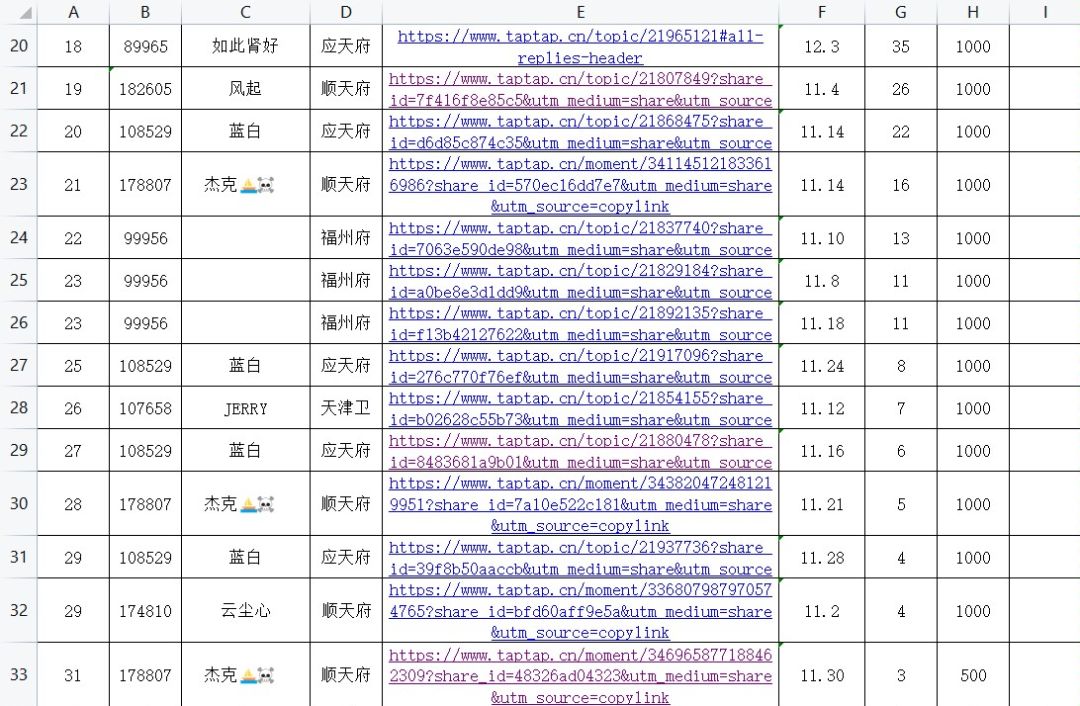Select the date cell 11.16

coord(822,450)
